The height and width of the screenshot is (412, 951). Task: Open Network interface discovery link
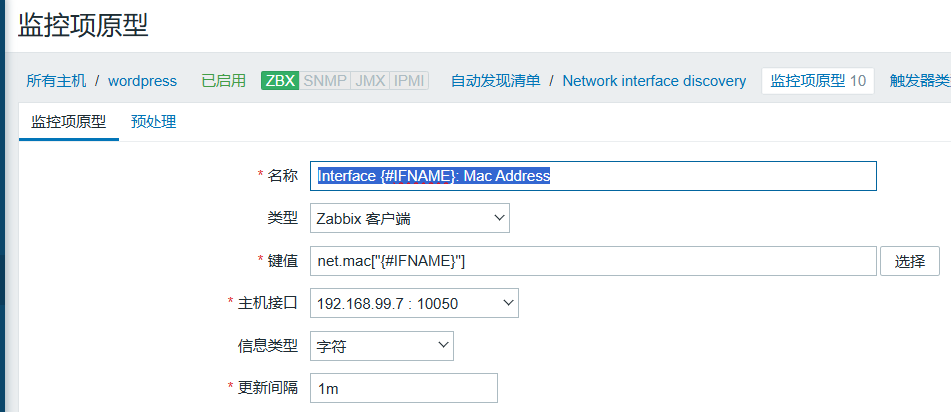click(654, 81)
